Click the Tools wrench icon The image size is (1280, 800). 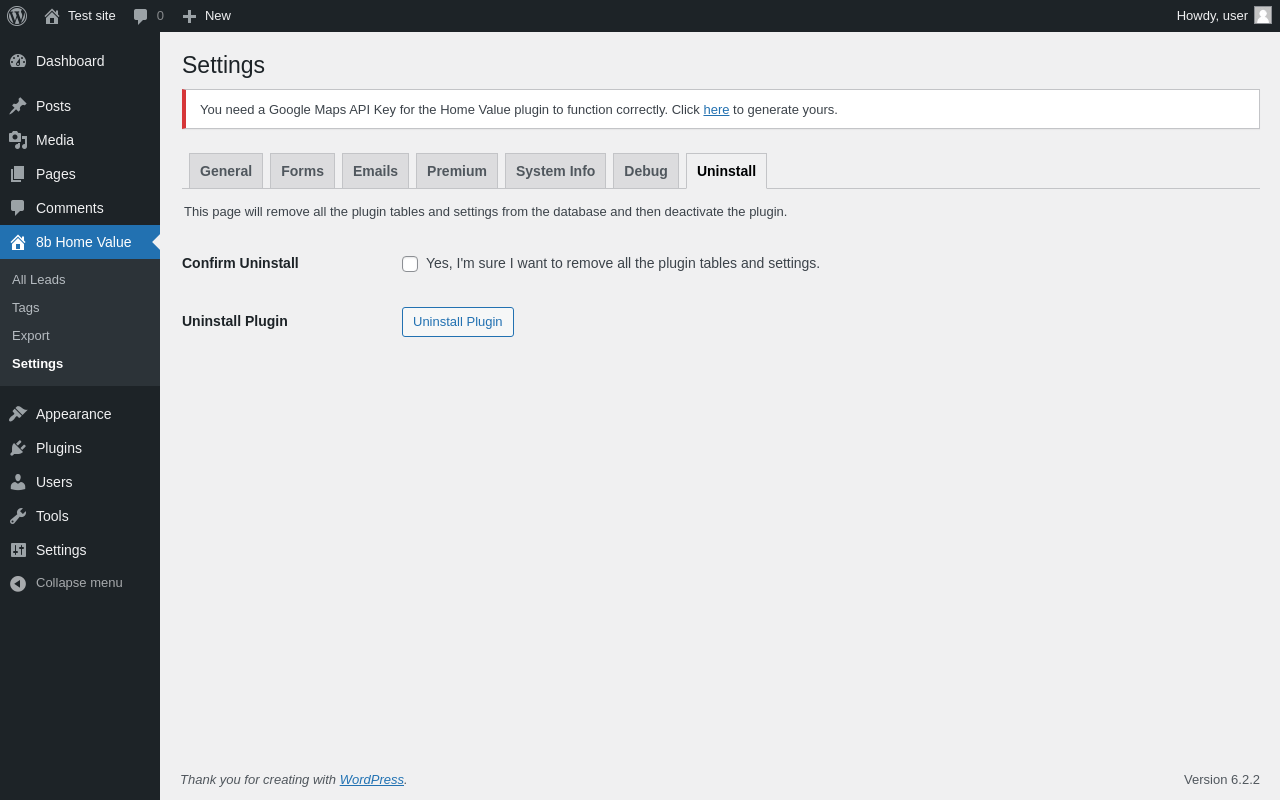tap(18, 516)
